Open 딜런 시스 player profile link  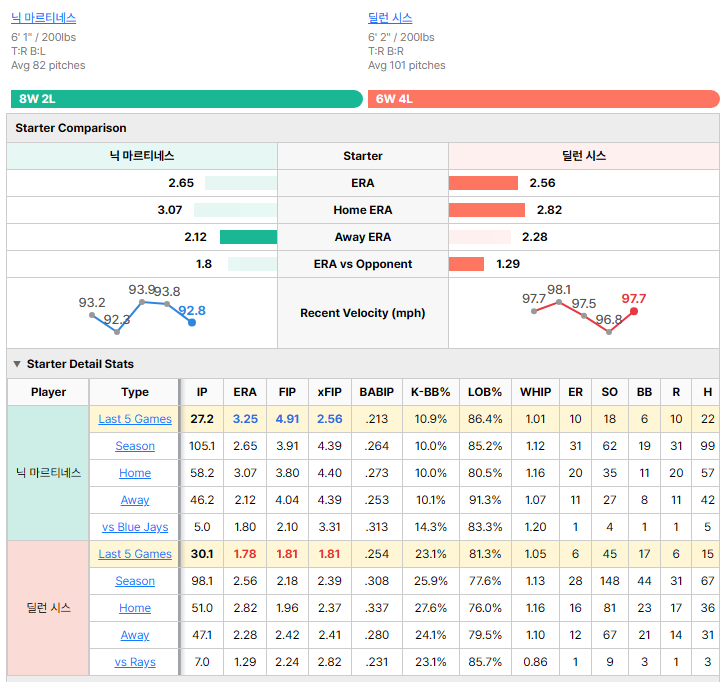point(390,18)
